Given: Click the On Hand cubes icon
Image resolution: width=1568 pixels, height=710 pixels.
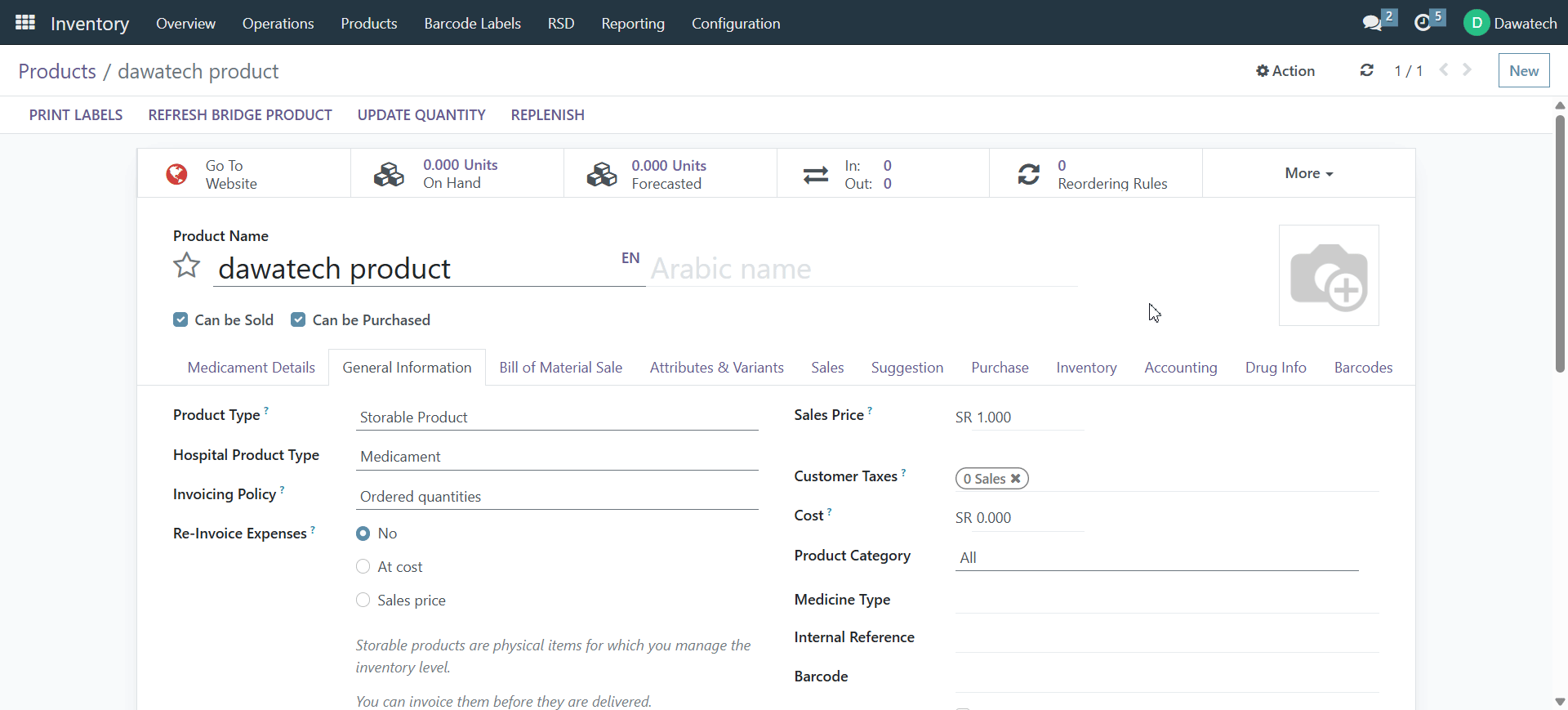Looking at the screenshot, I should (x=389, y=174).
